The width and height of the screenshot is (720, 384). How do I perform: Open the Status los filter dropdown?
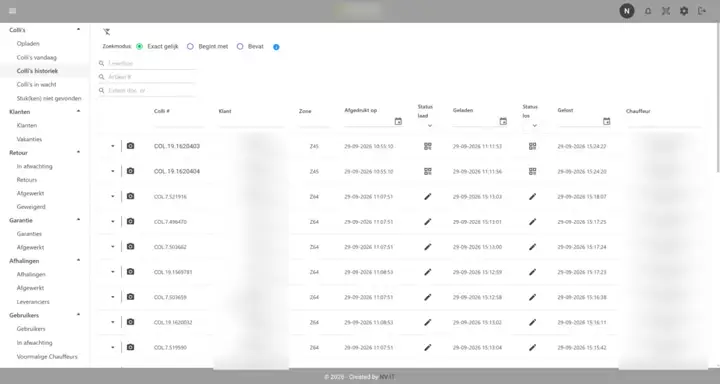coord(534,125)
